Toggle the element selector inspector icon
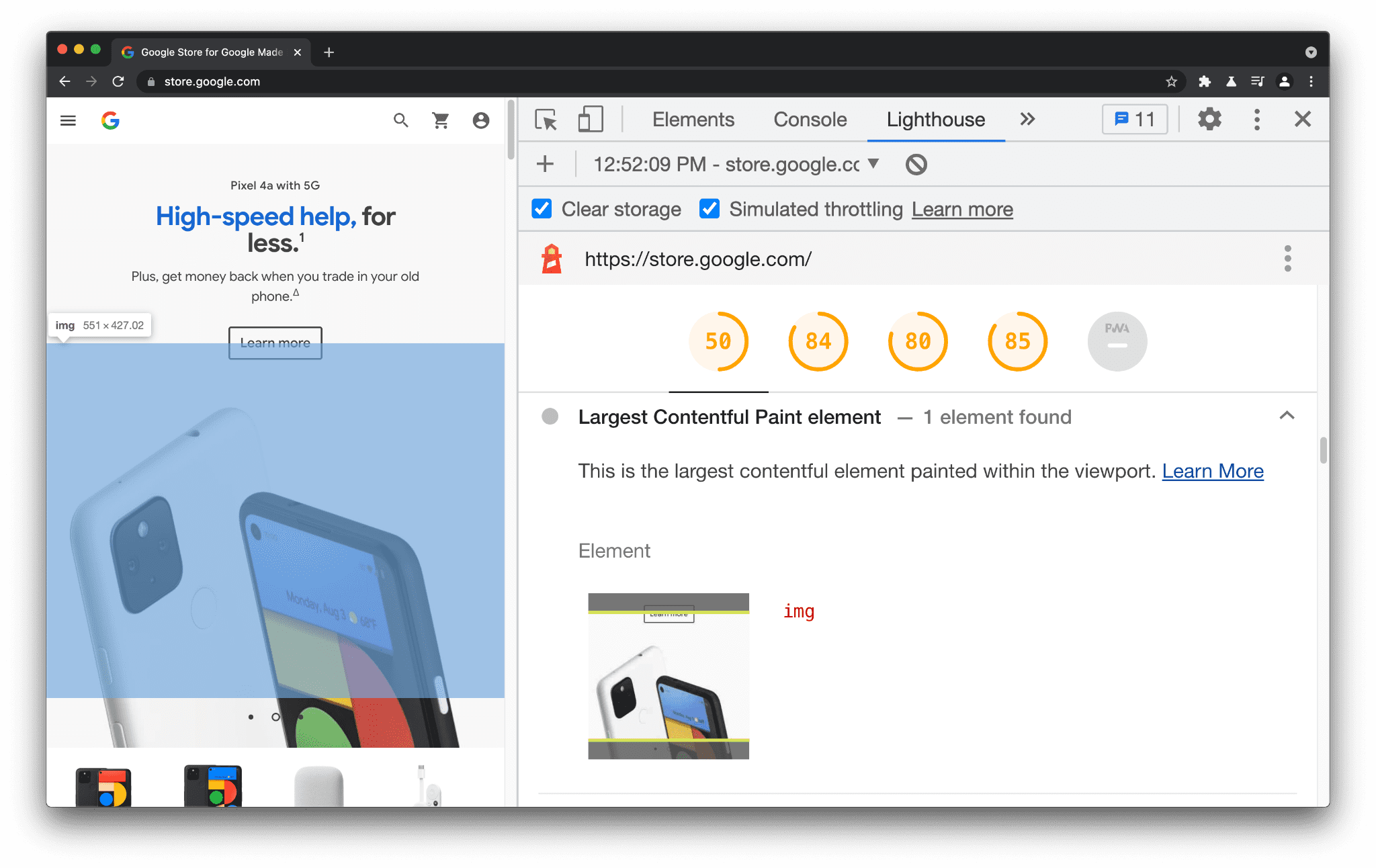The width and height of the screenshot is (1376, 868). 546,119
